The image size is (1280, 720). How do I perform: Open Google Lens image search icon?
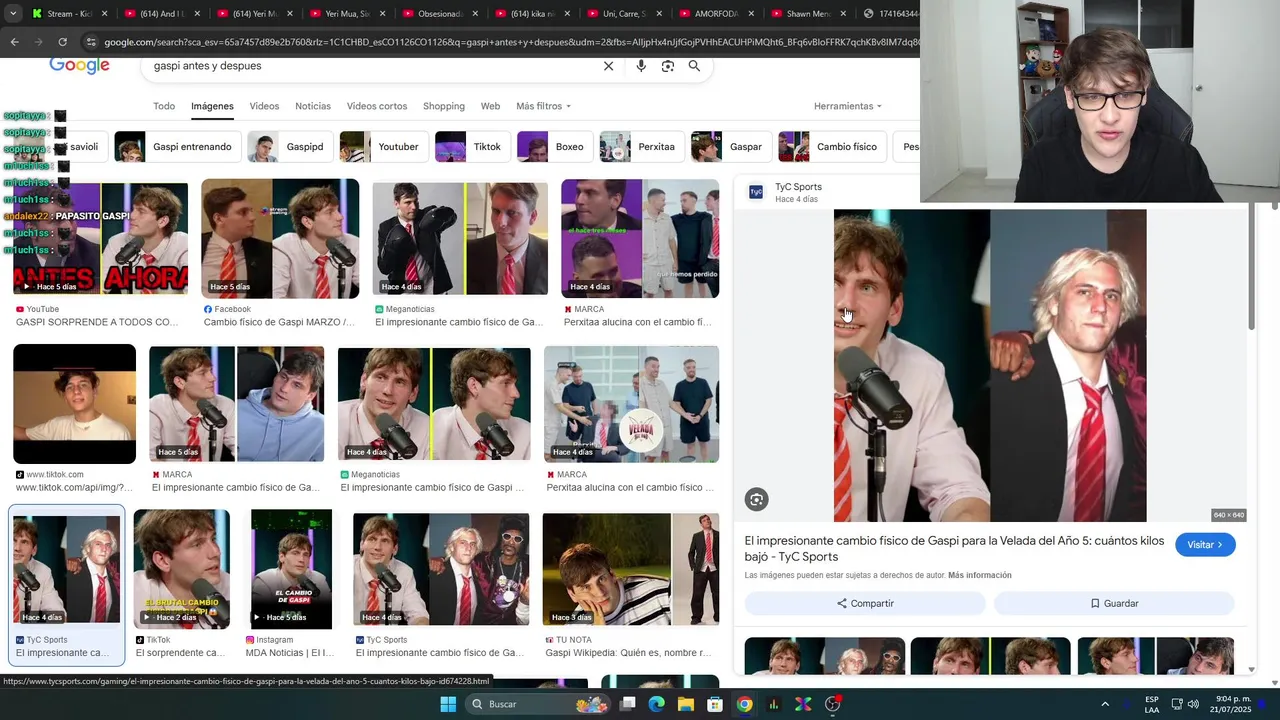[668, 66]
